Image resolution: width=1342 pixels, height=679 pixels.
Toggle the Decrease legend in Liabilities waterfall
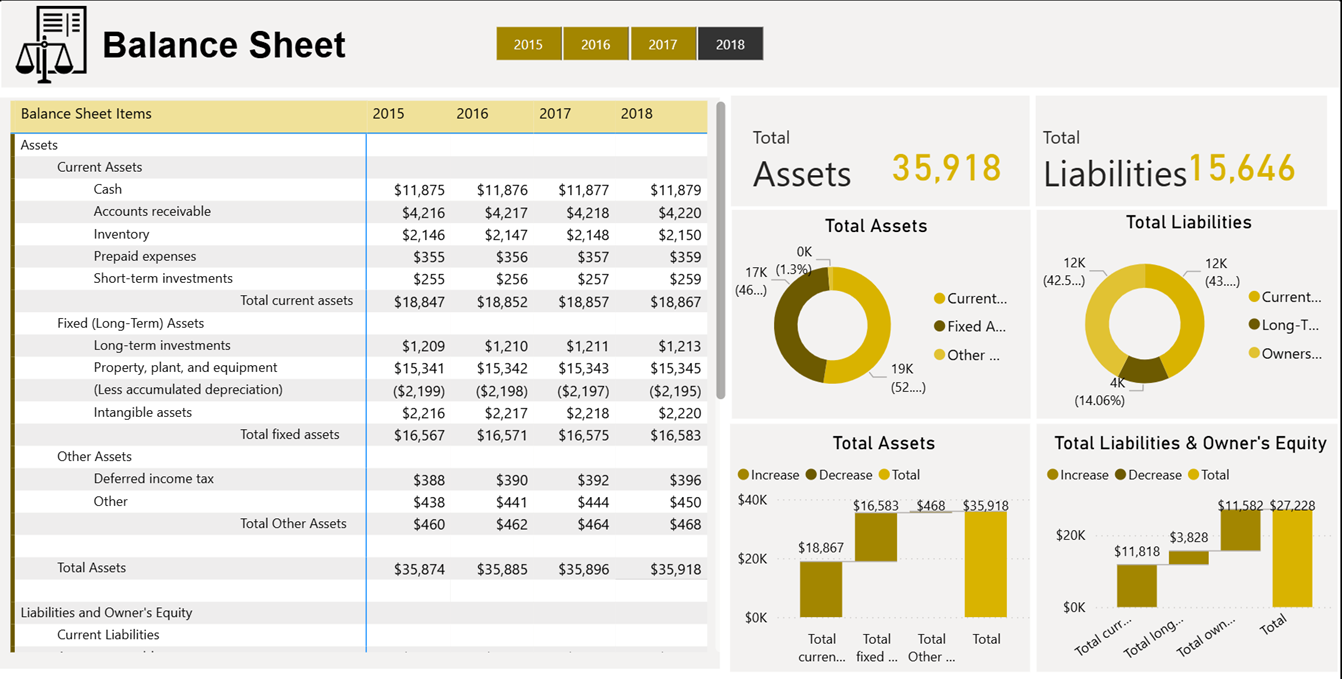(1118, 474)
